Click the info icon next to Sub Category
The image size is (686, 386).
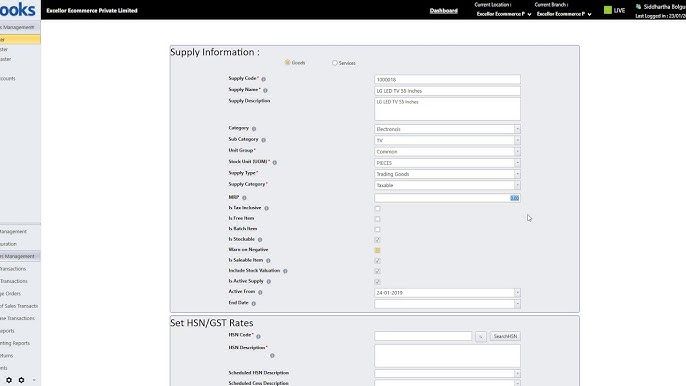(x=263, y=140)
